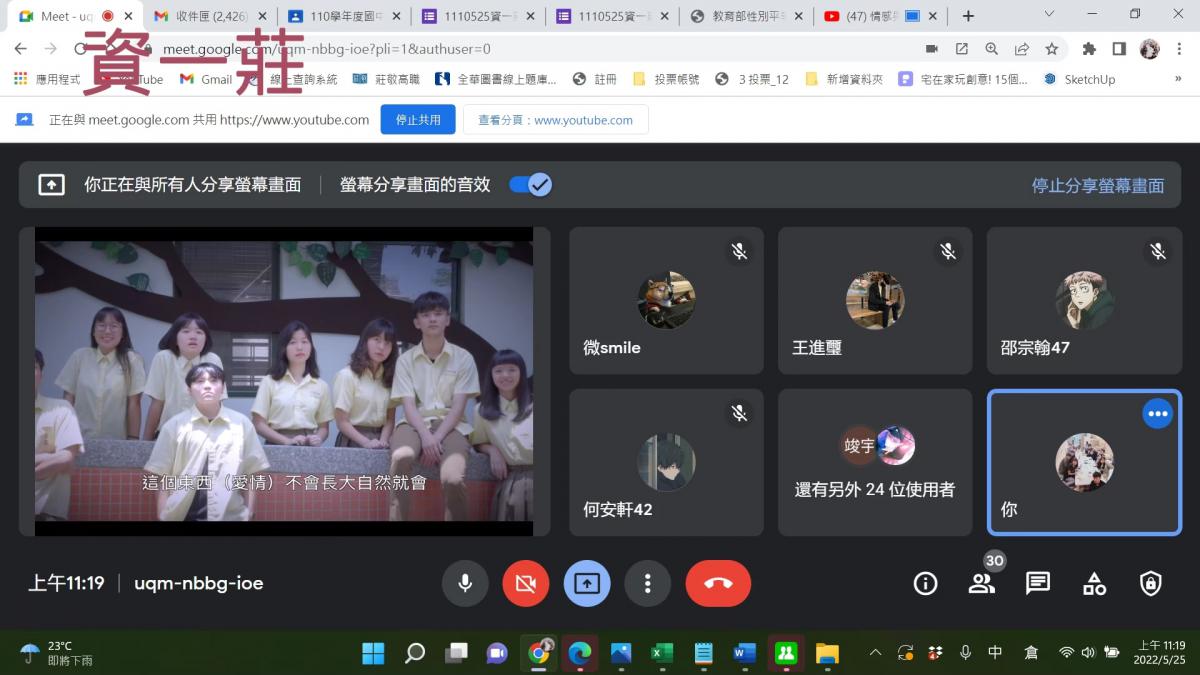Open the Chrome profile avatar

coord(1150,49)
